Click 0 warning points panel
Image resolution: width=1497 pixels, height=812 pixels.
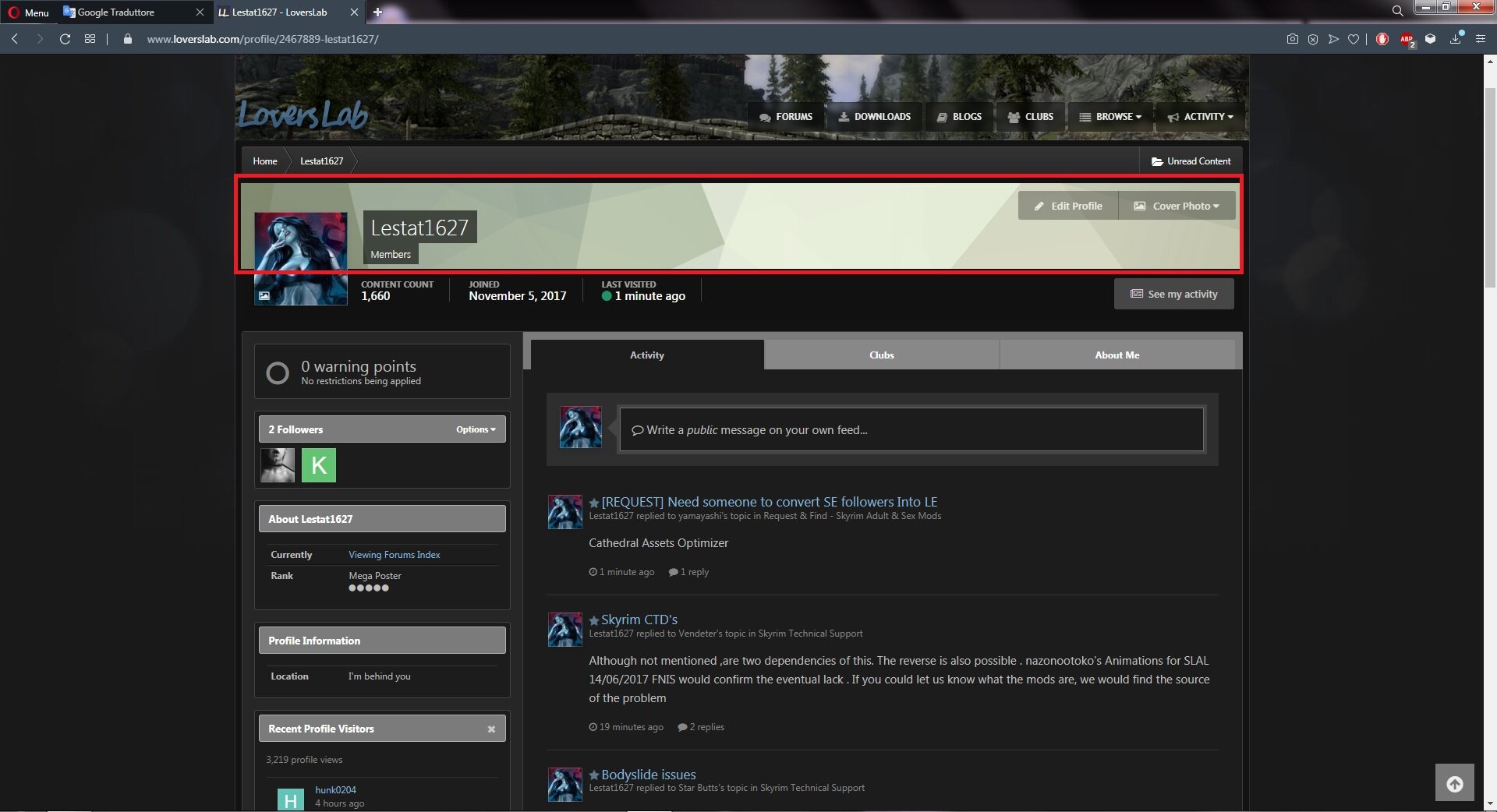pos(382,372)
